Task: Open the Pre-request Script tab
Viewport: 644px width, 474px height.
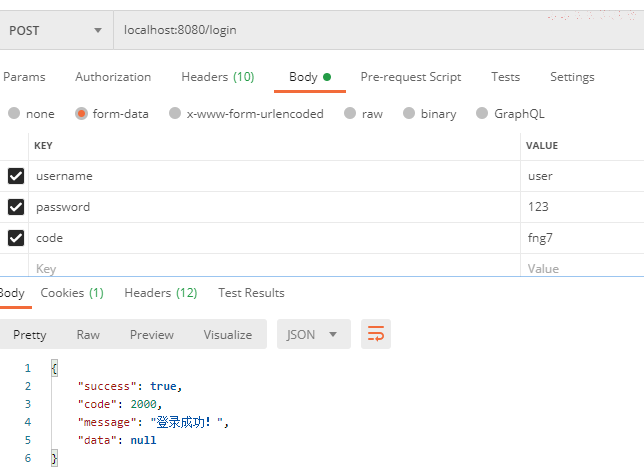Action: pos(411,77)
